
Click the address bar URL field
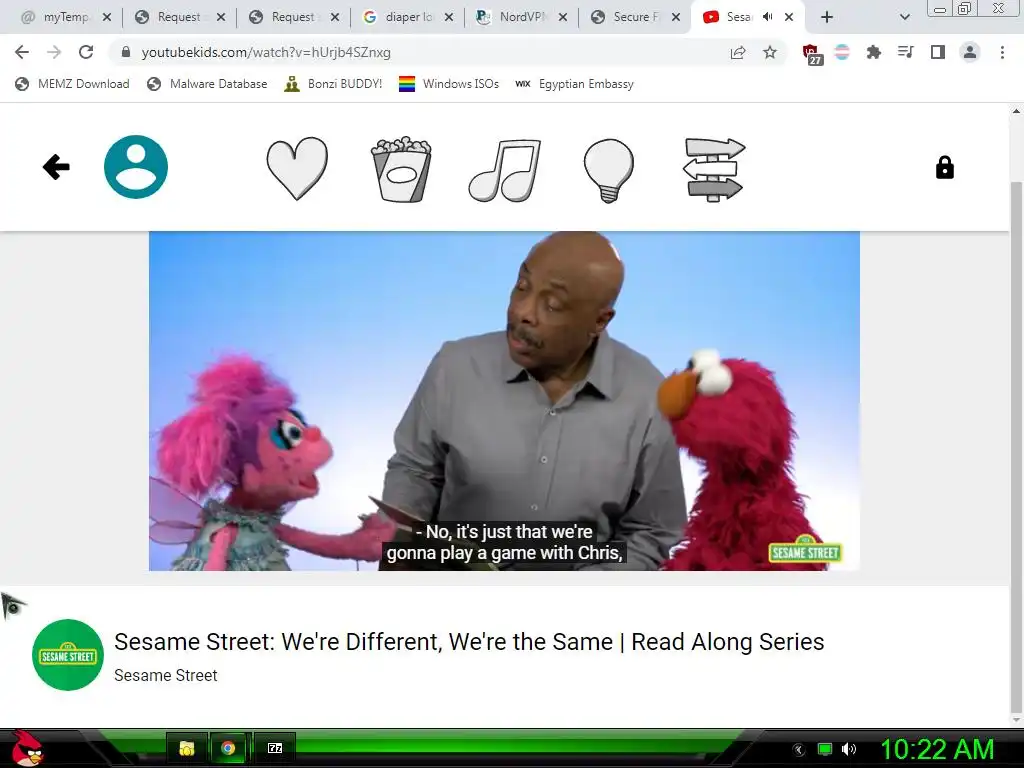click(x=418, y=52)
